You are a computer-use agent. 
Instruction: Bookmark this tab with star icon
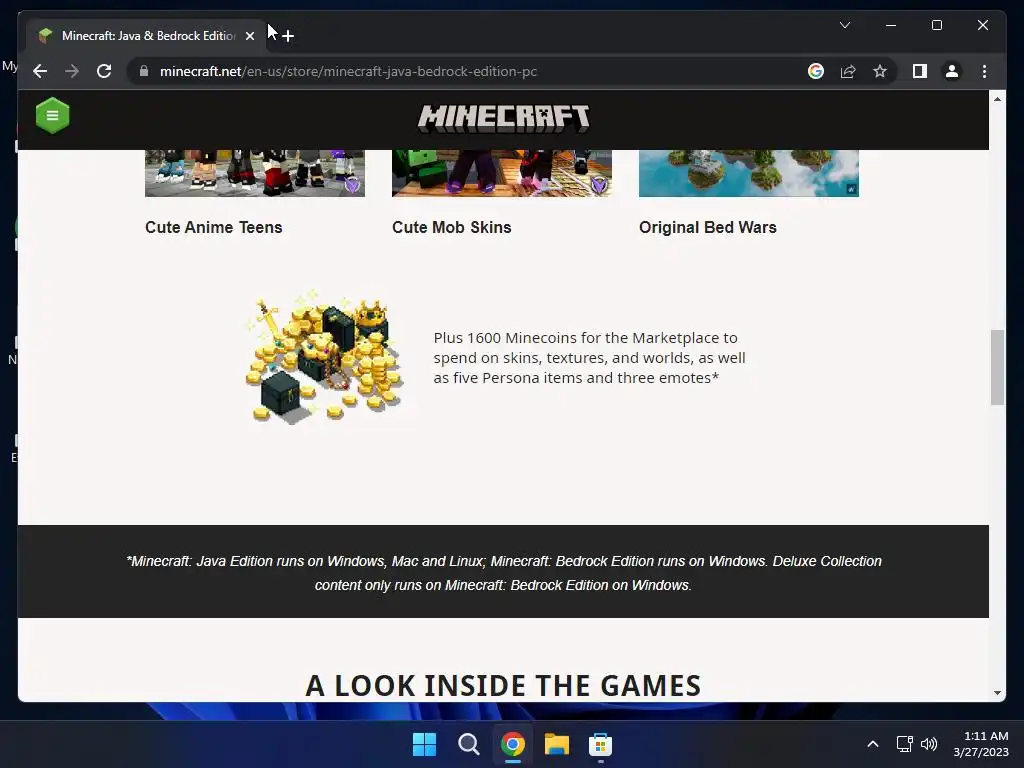[x=880, y=71]
